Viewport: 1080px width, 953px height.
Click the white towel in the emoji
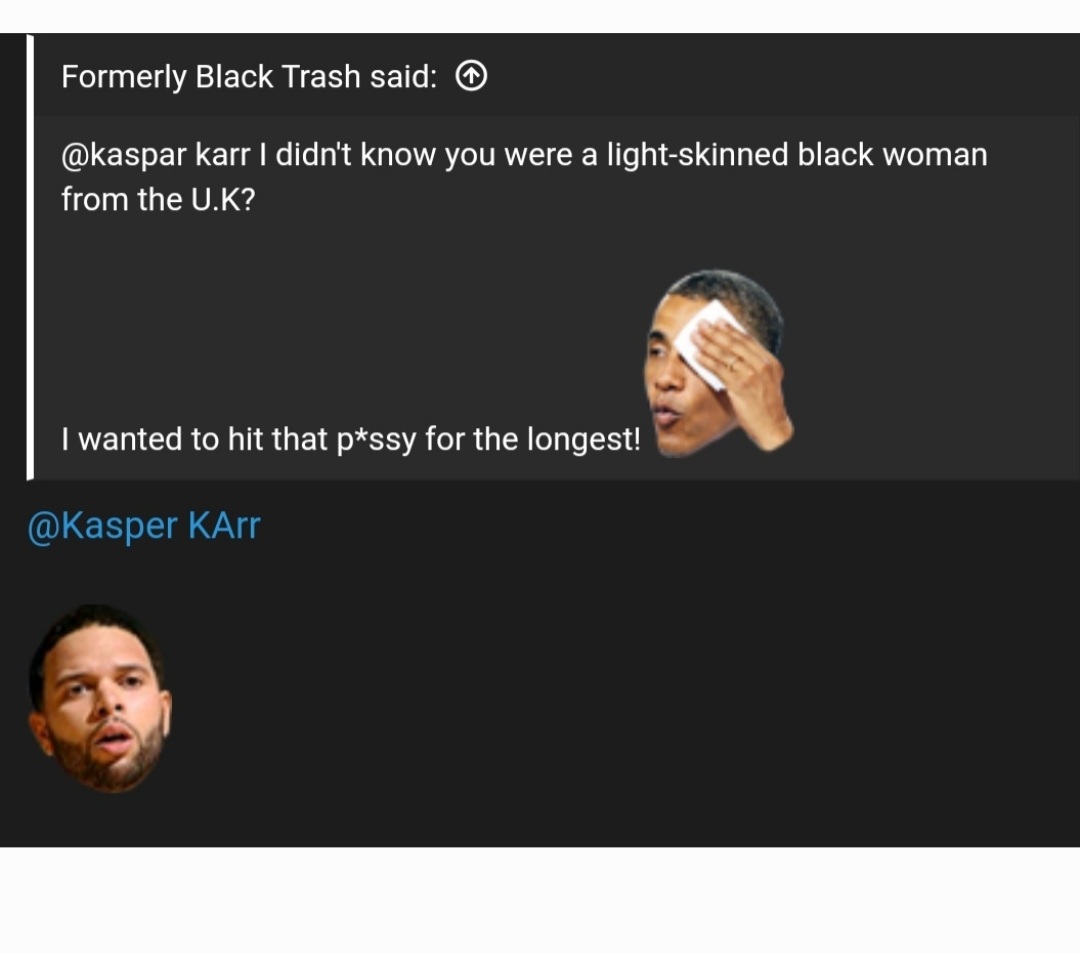tap(709, 339)
